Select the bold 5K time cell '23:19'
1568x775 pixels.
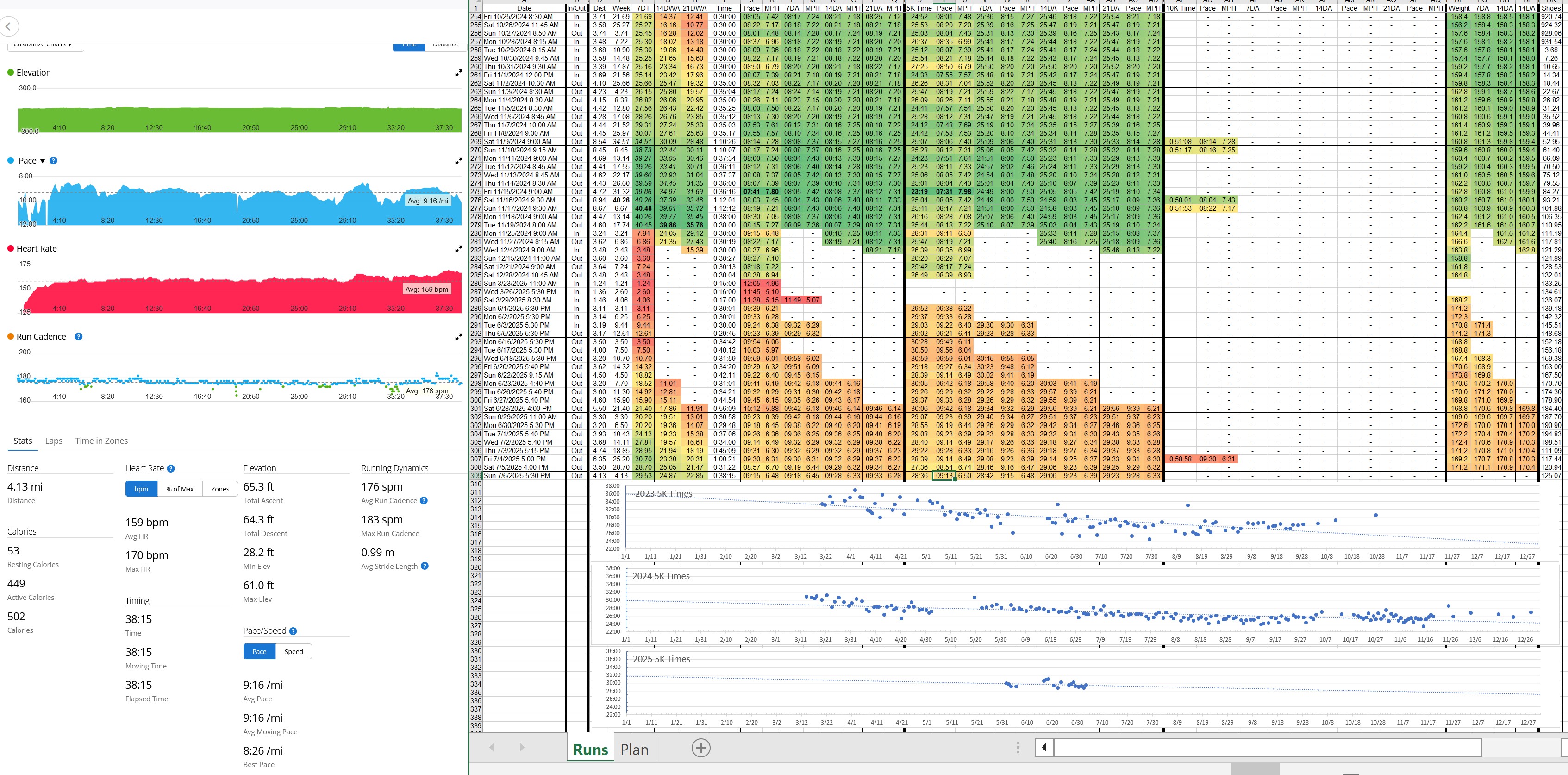coord(919,192)
